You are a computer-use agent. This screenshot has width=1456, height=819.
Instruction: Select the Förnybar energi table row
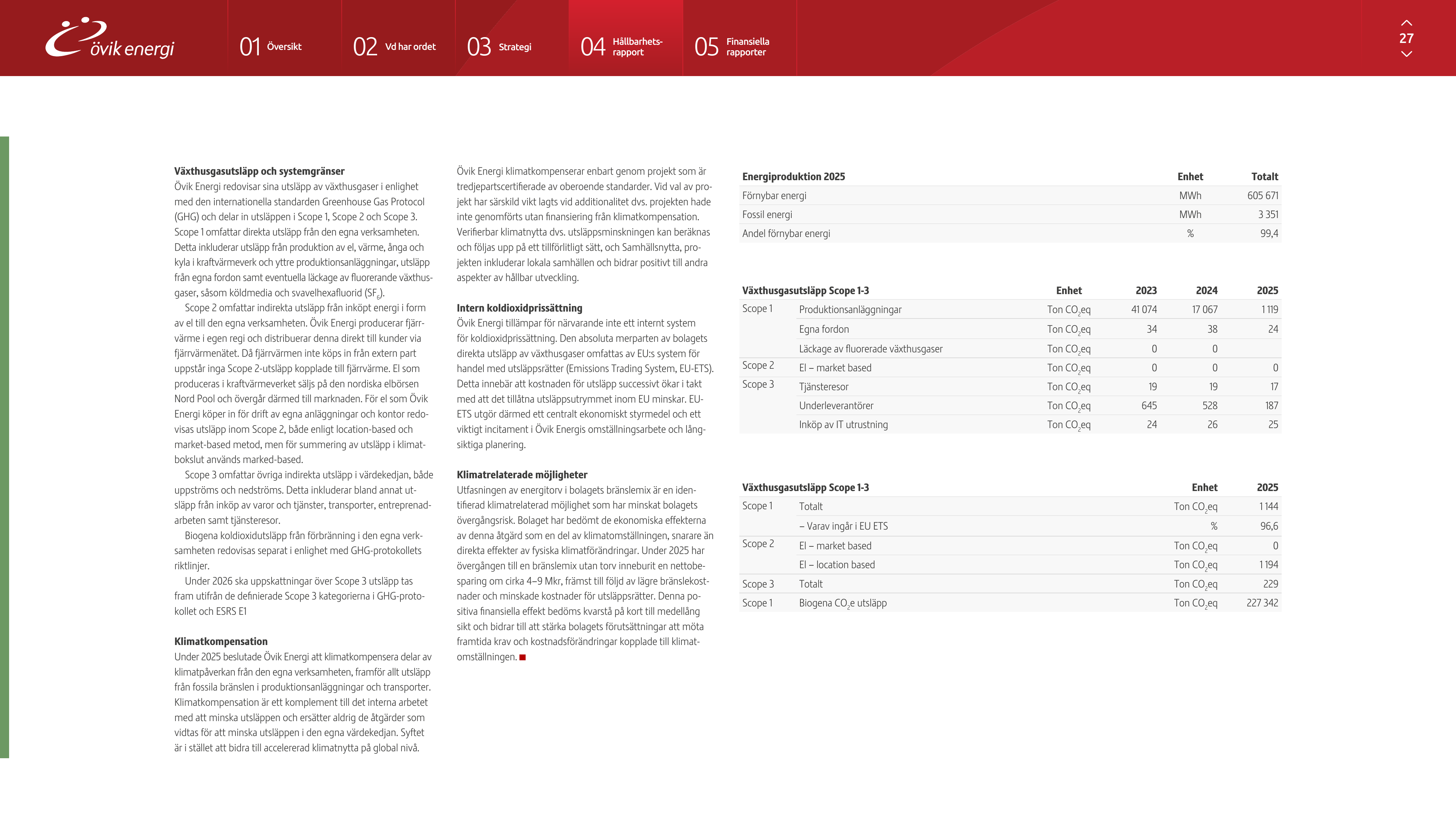1010,195
